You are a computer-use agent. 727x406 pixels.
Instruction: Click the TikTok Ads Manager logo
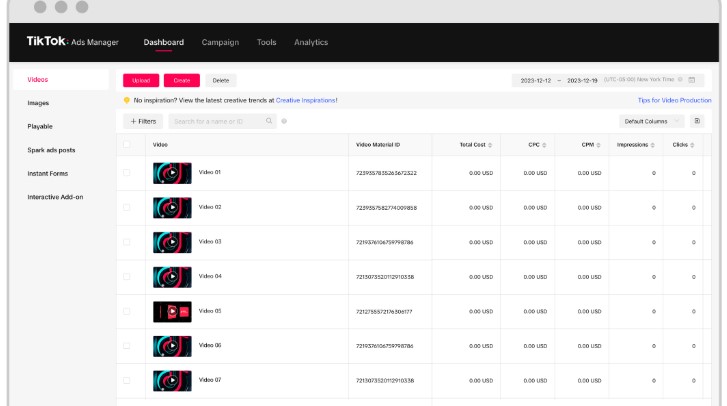click(x=72, y=42)
